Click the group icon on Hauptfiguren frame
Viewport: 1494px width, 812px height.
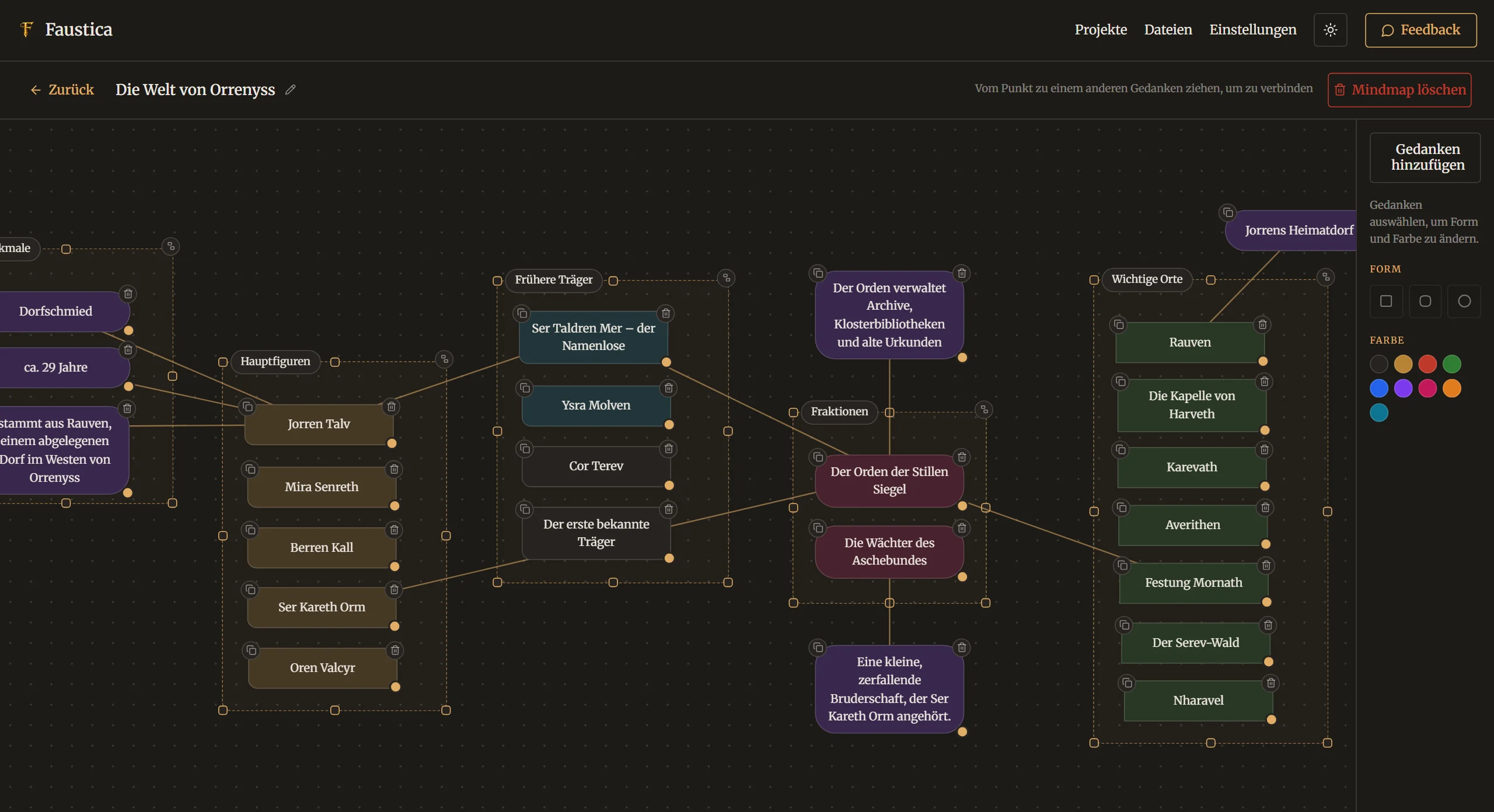click(445, 359)
